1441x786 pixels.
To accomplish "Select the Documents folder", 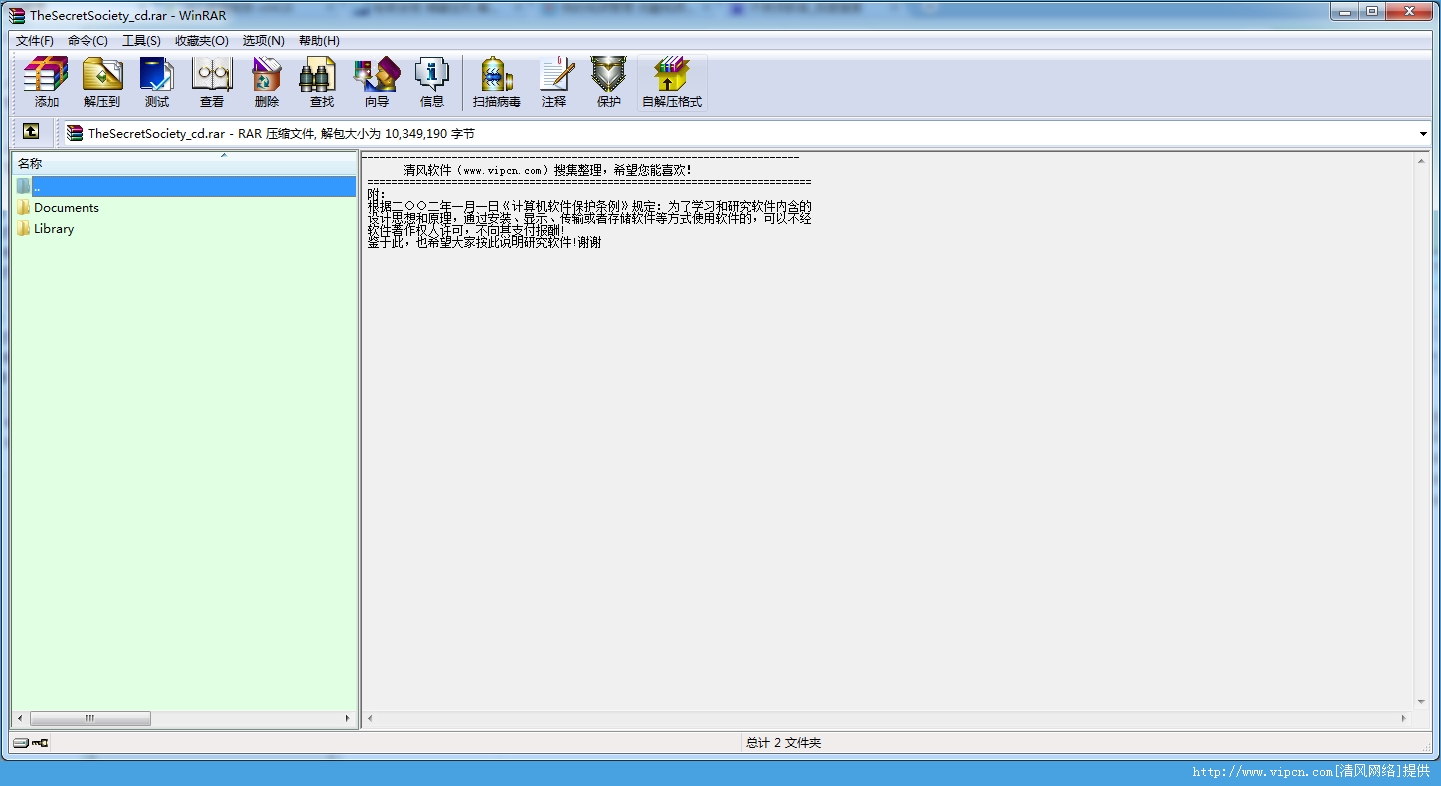I will pos(66,208).
